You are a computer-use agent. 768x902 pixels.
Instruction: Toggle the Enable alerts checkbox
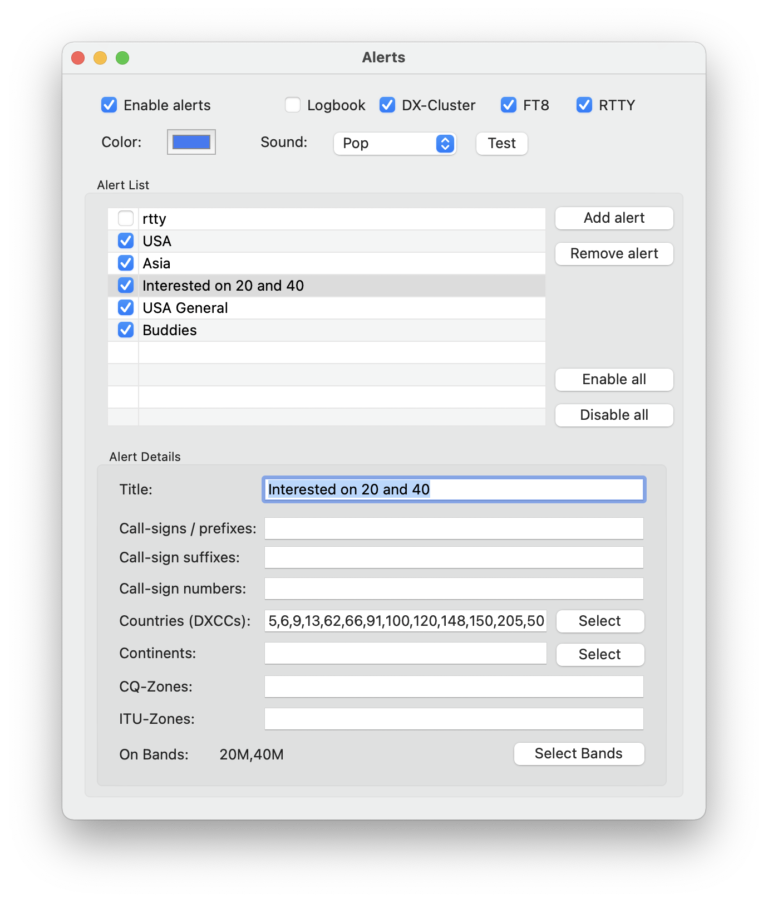[x=109, y=105]
